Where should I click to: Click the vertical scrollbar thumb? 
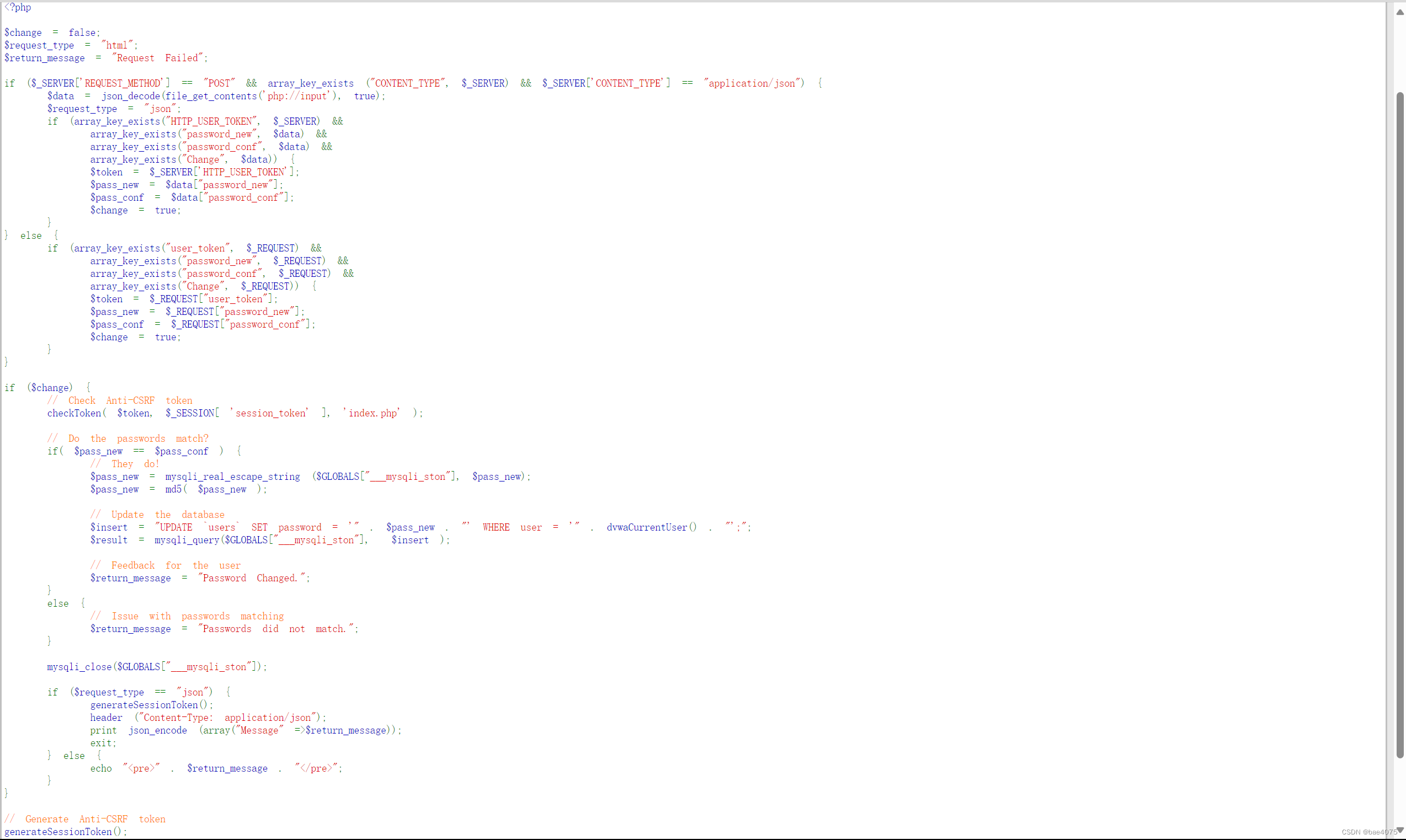(1399, 425)
